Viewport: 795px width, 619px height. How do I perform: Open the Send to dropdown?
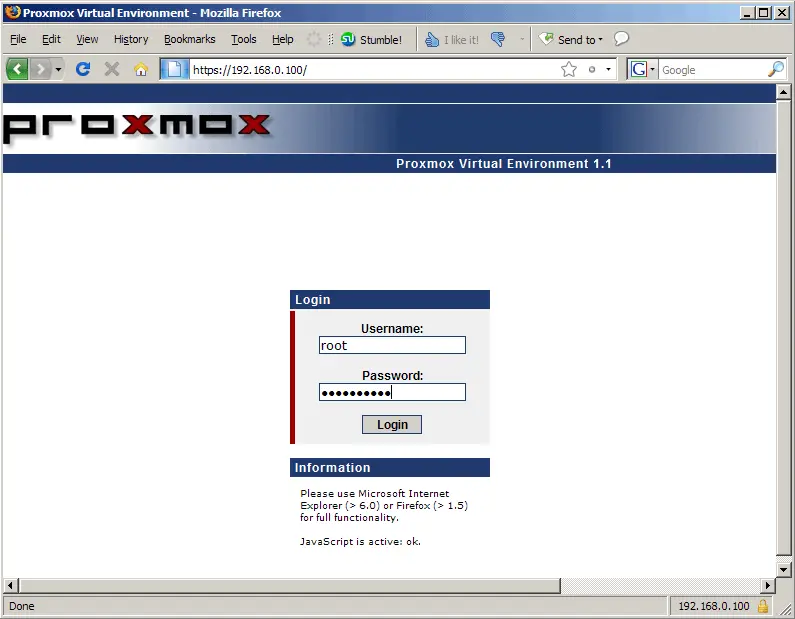571,39
